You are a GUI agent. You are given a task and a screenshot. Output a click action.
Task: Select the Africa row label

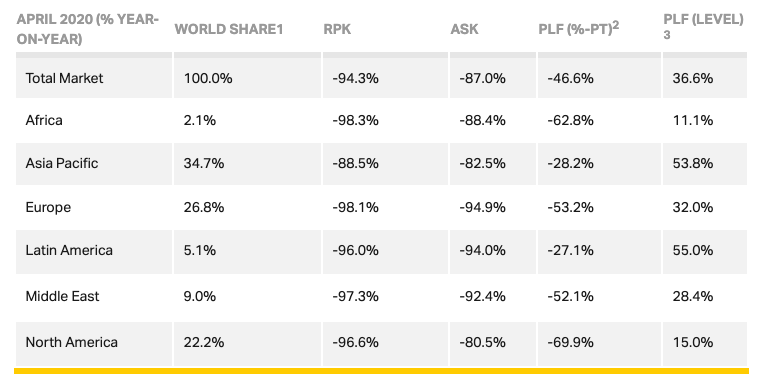point(44,120)
